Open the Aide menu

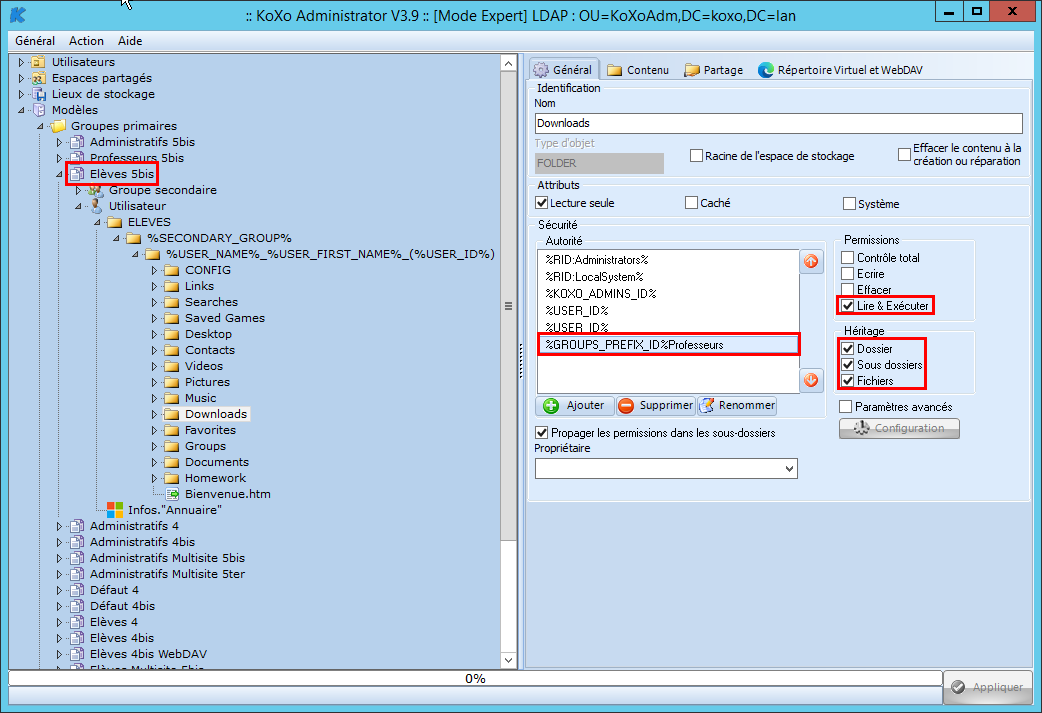tap(130, 41)
